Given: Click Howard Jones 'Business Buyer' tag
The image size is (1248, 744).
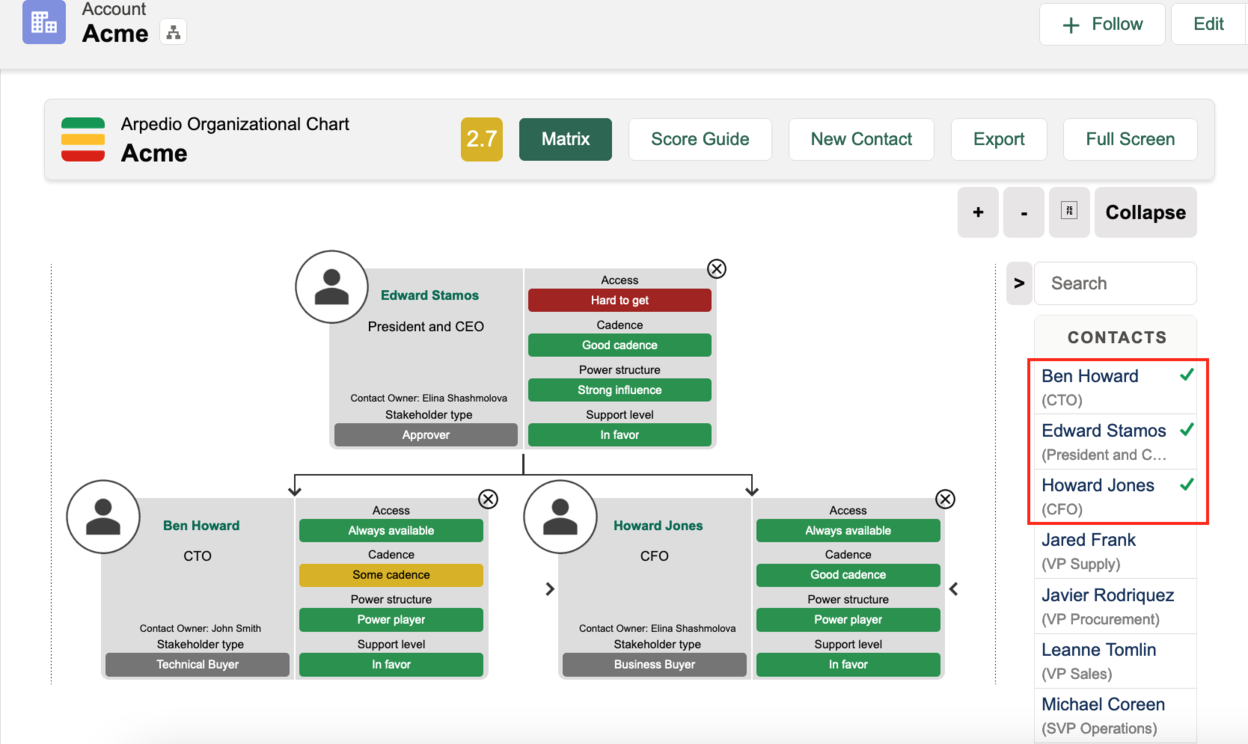Looking at the screenshot, I should point(654,664).
